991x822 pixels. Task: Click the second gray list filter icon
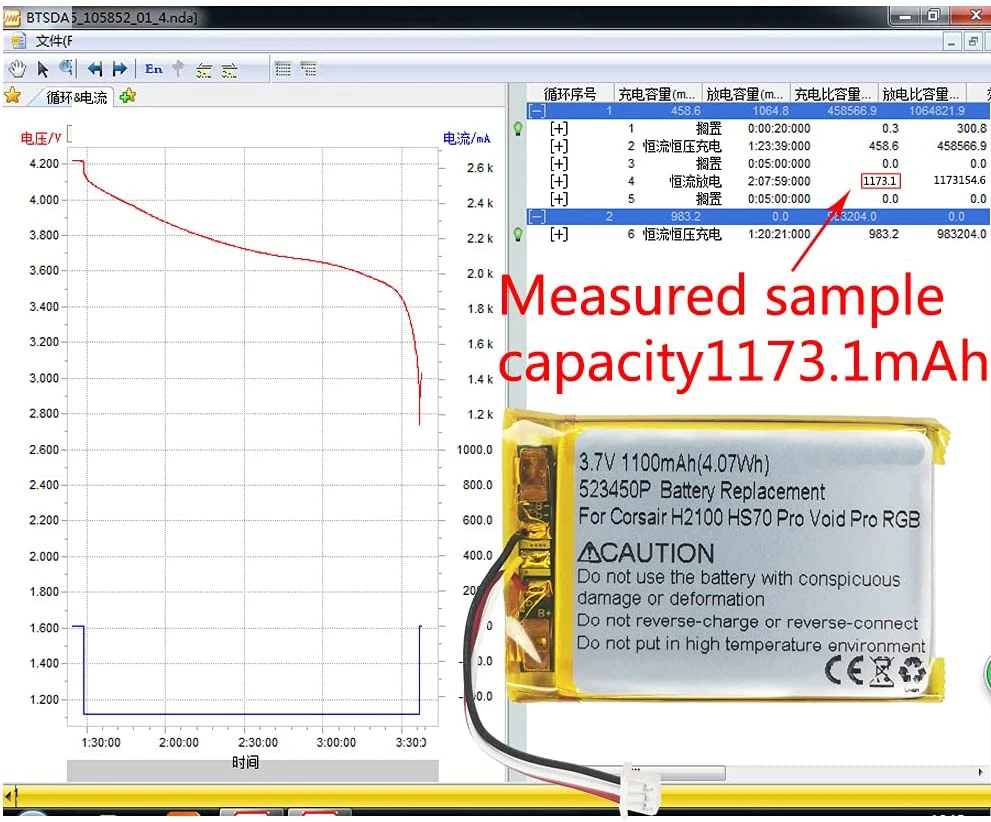308,68
